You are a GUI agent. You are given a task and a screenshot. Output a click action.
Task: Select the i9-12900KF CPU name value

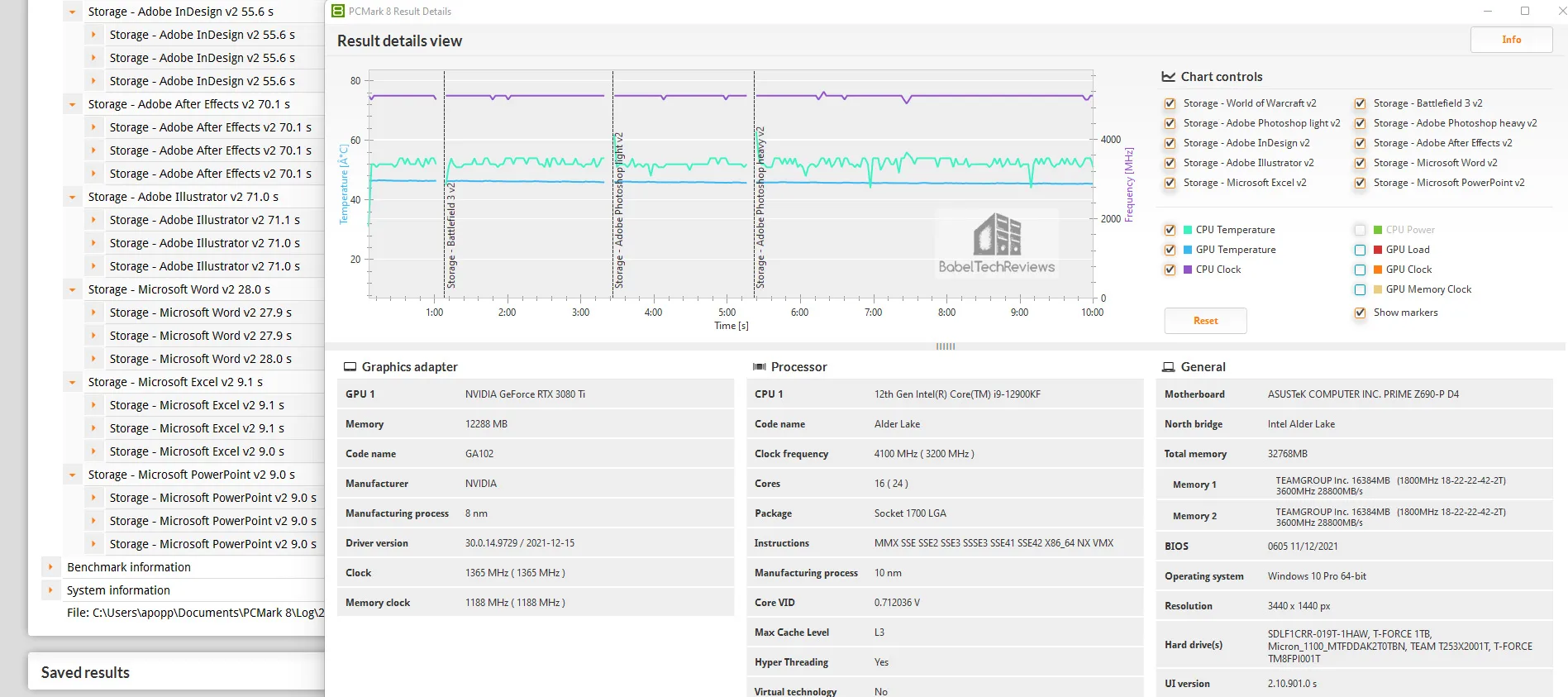point(957,394)
